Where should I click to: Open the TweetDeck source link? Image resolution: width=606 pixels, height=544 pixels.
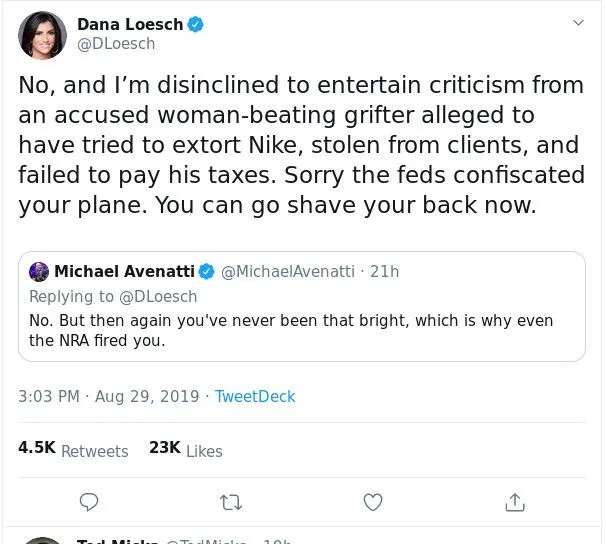(255, 396)
